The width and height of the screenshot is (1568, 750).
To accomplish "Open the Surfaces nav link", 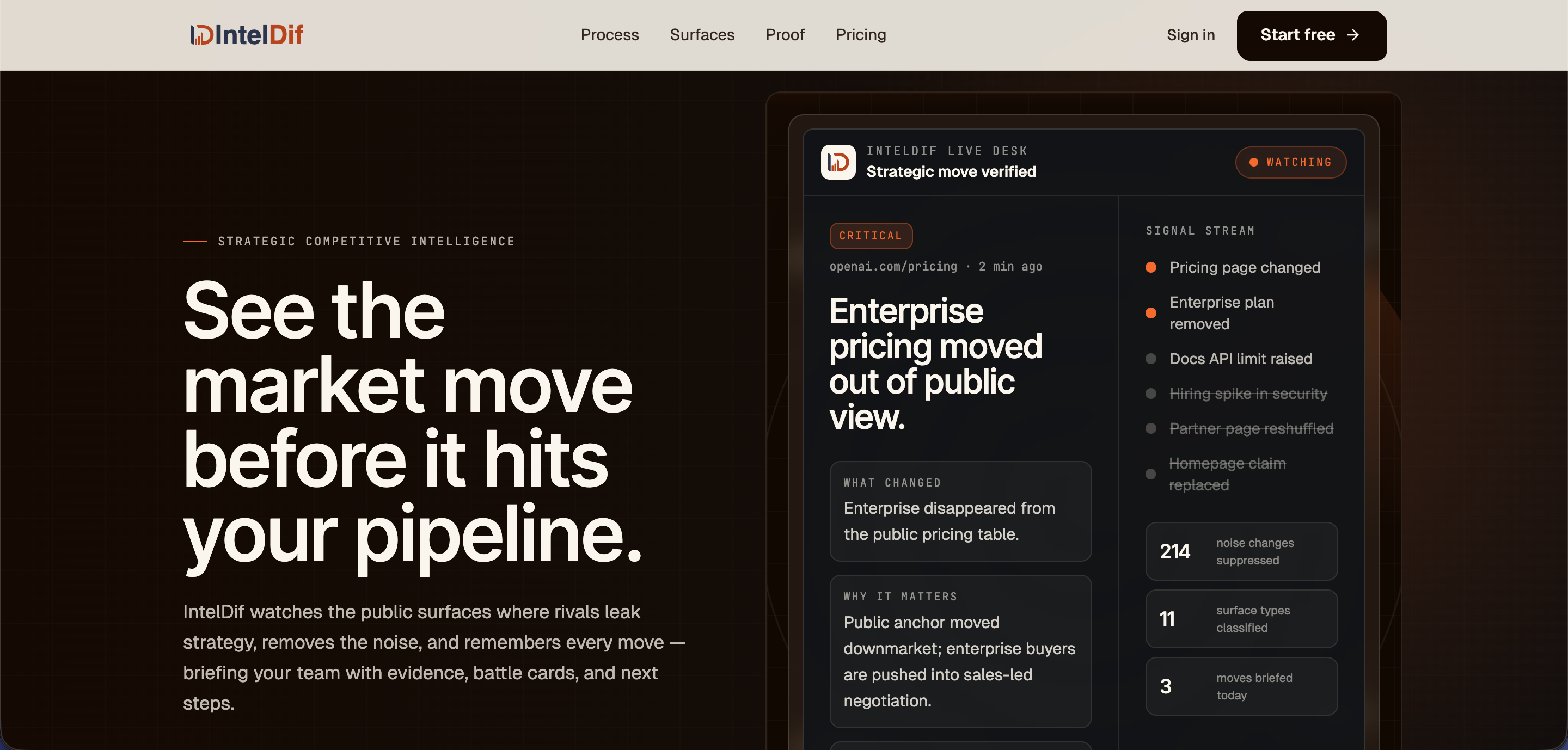I will (702, 35).
